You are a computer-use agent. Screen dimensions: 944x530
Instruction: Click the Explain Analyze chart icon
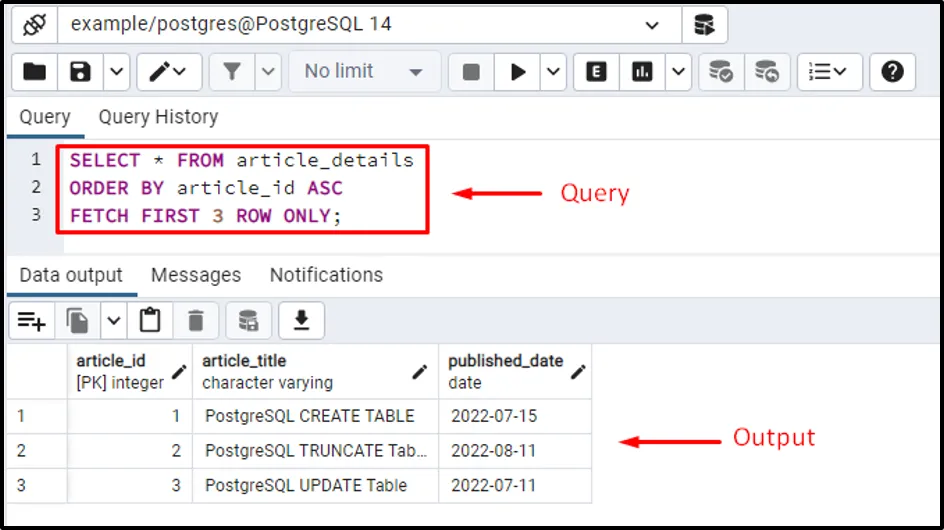(x=642, y=71)
